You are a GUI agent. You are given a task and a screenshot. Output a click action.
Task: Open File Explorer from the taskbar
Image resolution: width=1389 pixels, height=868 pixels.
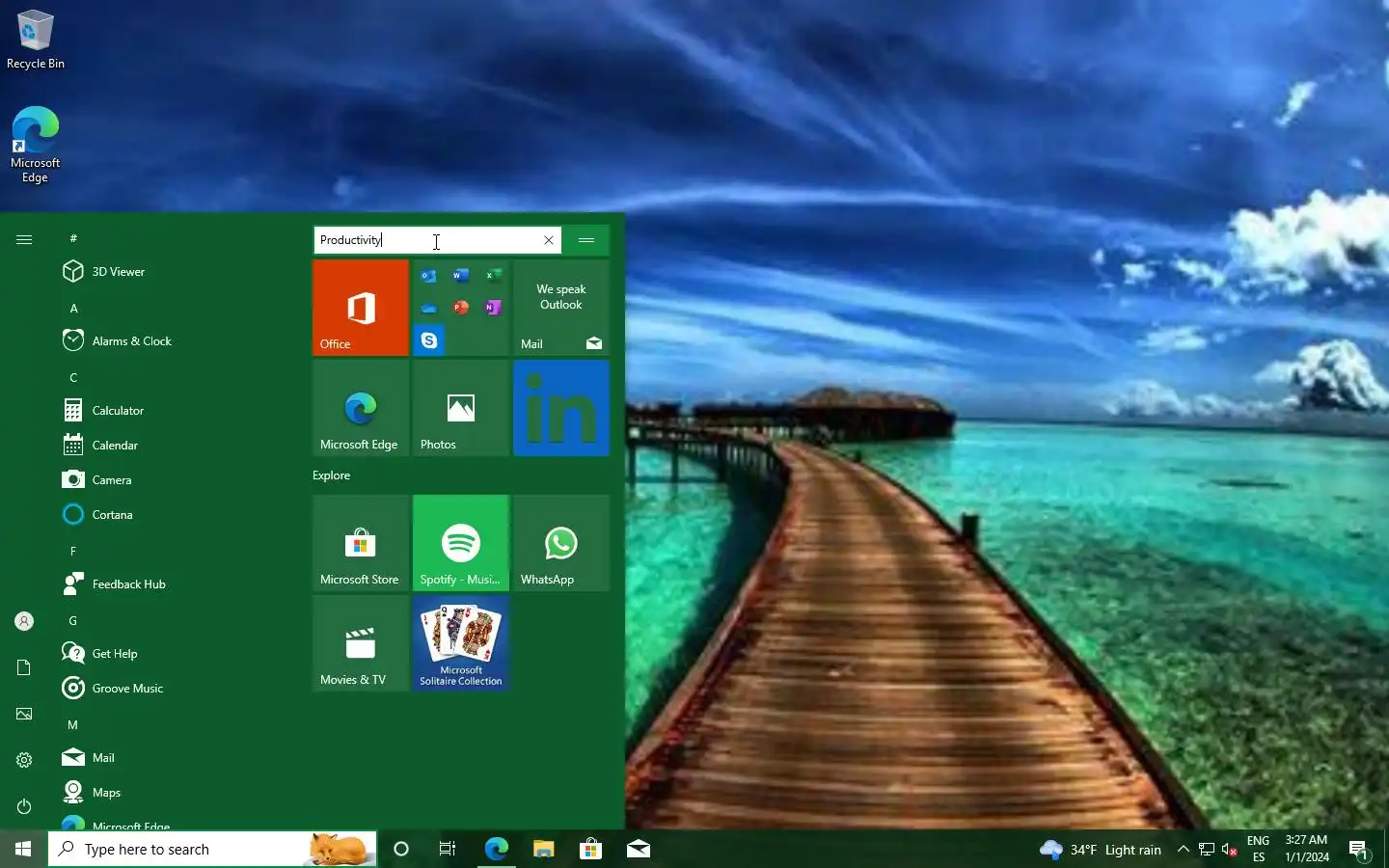(543, 849)
